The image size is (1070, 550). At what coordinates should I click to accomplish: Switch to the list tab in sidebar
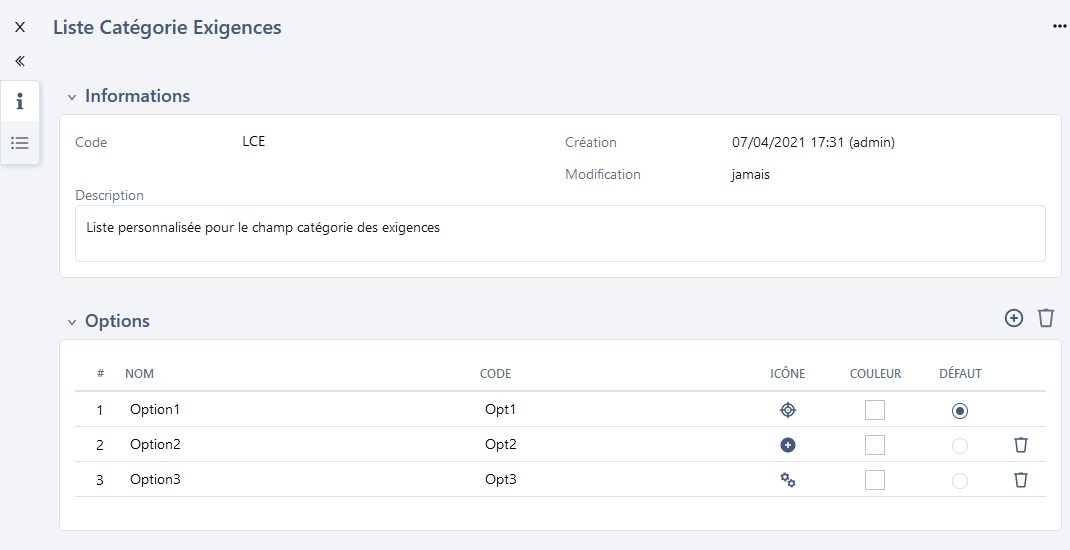[20, 143]
